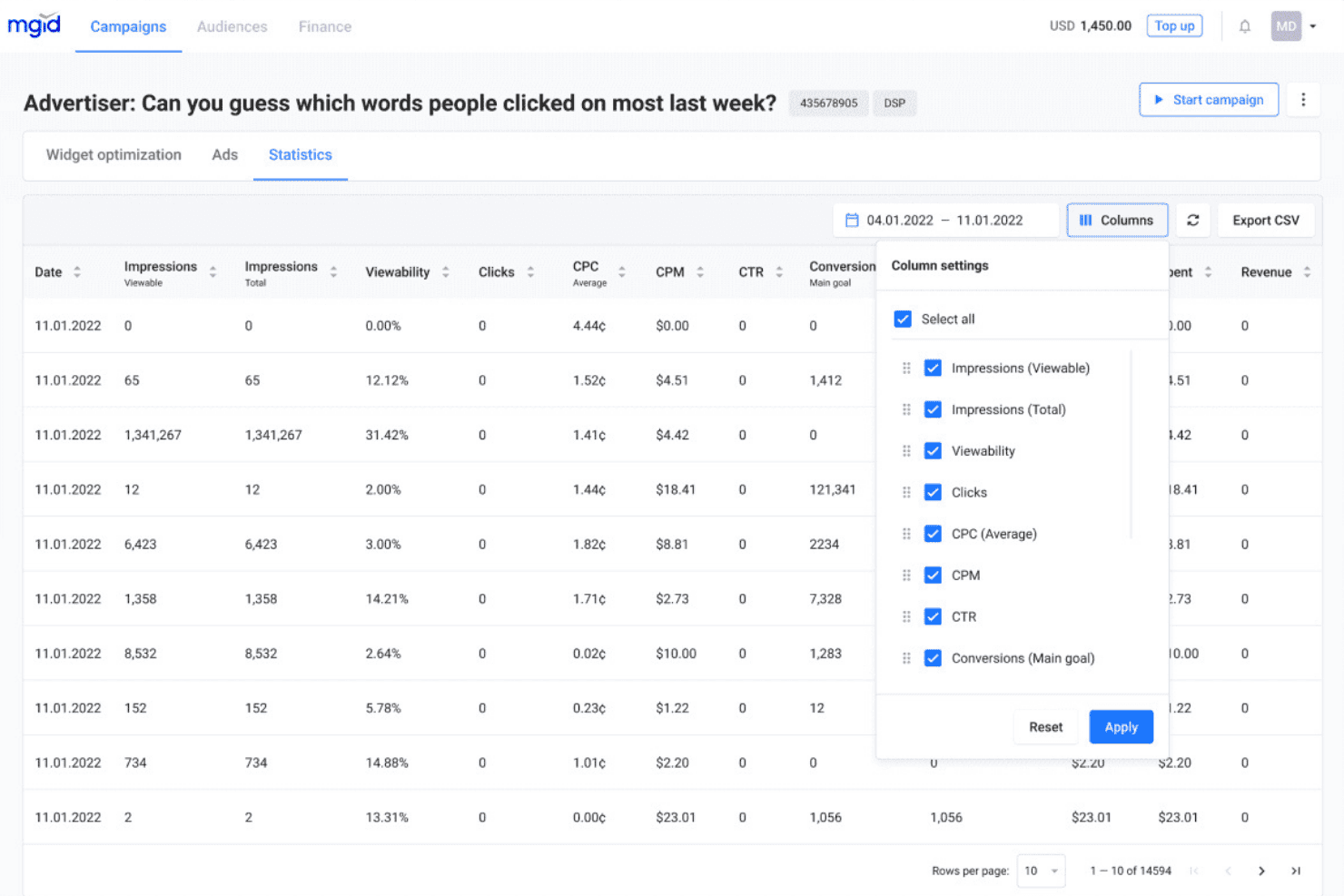
Task: Open the three-dot more options menu
Action: click(x=1303, y=100)
